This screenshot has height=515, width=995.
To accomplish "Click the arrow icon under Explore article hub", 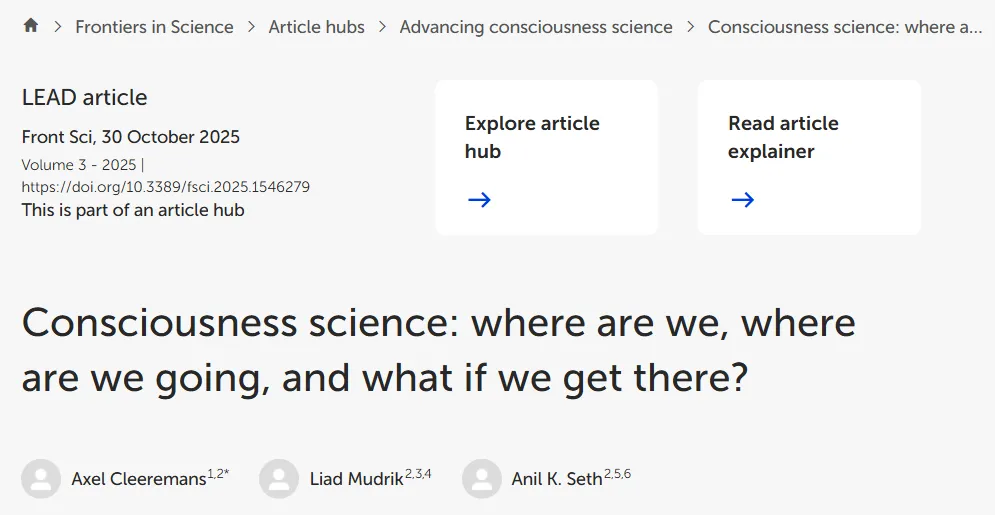I will coord(479,200).
